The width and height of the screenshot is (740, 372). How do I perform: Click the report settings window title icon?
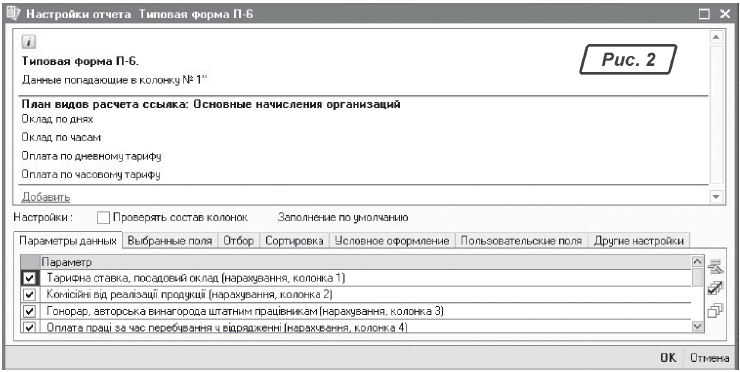click(13, 14)
